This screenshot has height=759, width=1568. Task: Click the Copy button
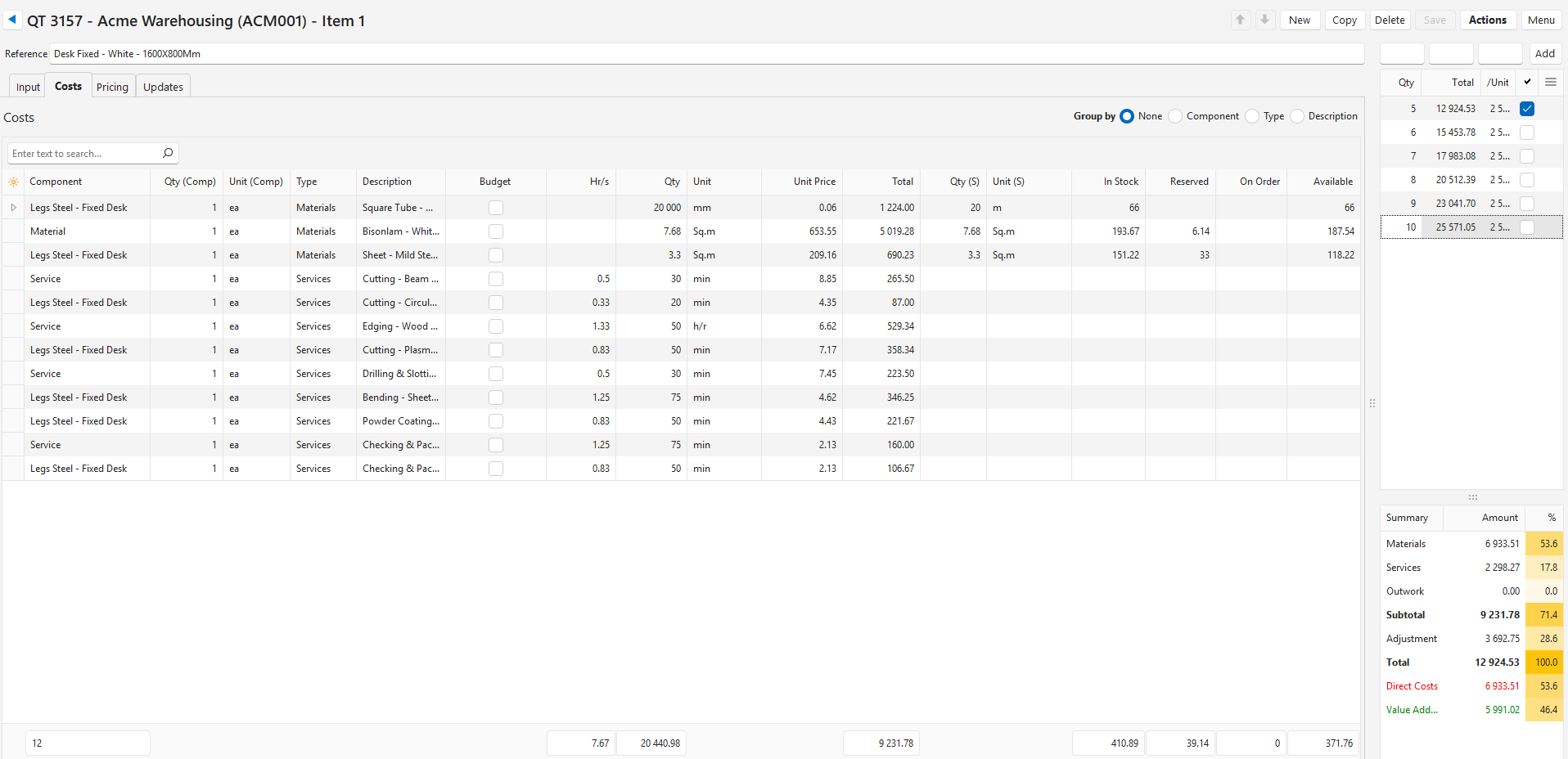pyautogui.click(x=1345, y=20)
